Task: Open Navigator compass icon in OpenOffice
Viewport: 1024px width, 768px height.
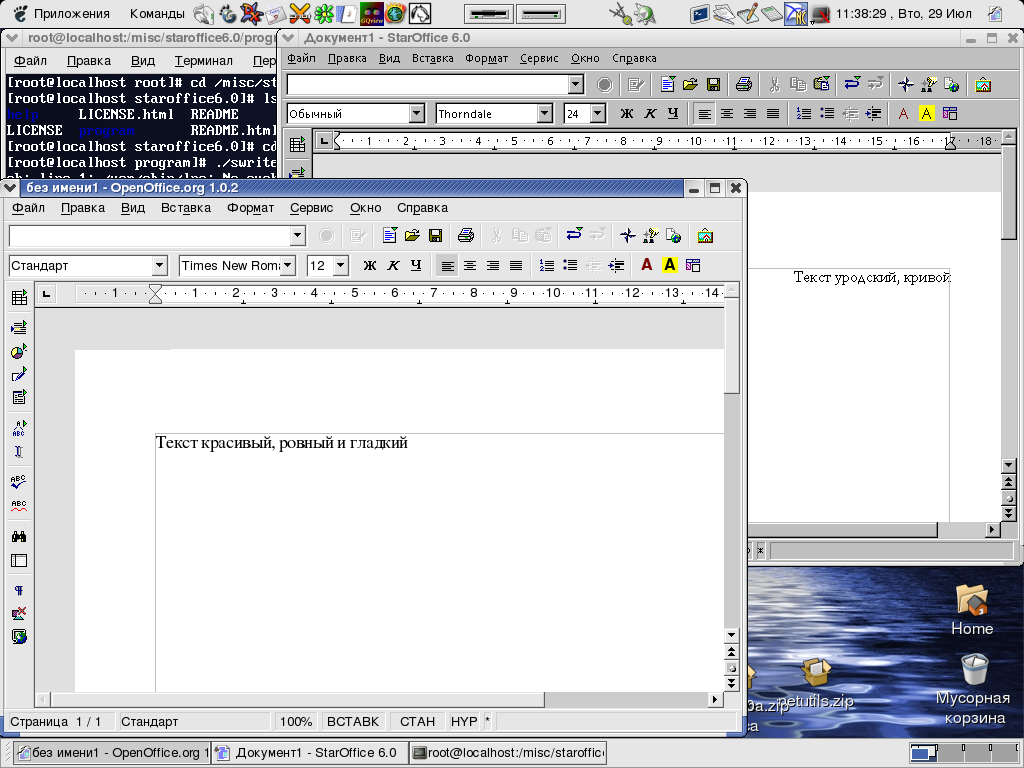Action: click(x=628, y=235)
